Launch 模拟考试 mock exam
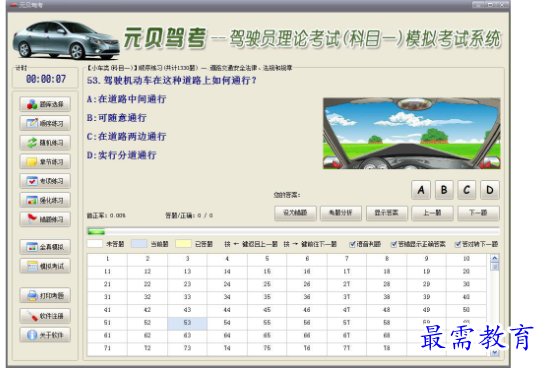This screenshot has width=542, height=369. click(45, 266)
